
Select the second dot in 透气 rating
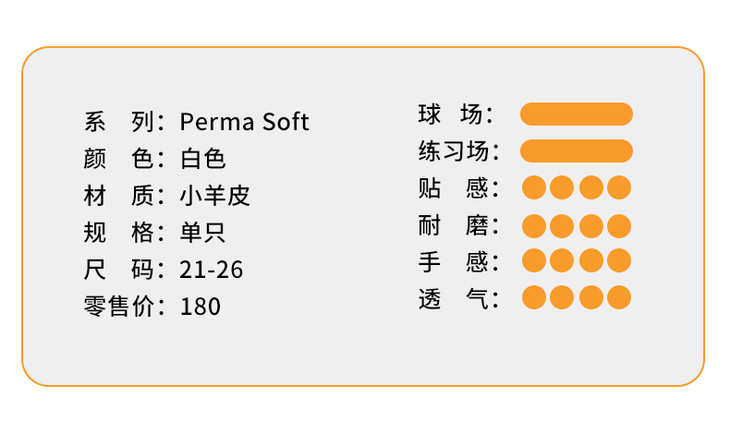tap(562, 297)
